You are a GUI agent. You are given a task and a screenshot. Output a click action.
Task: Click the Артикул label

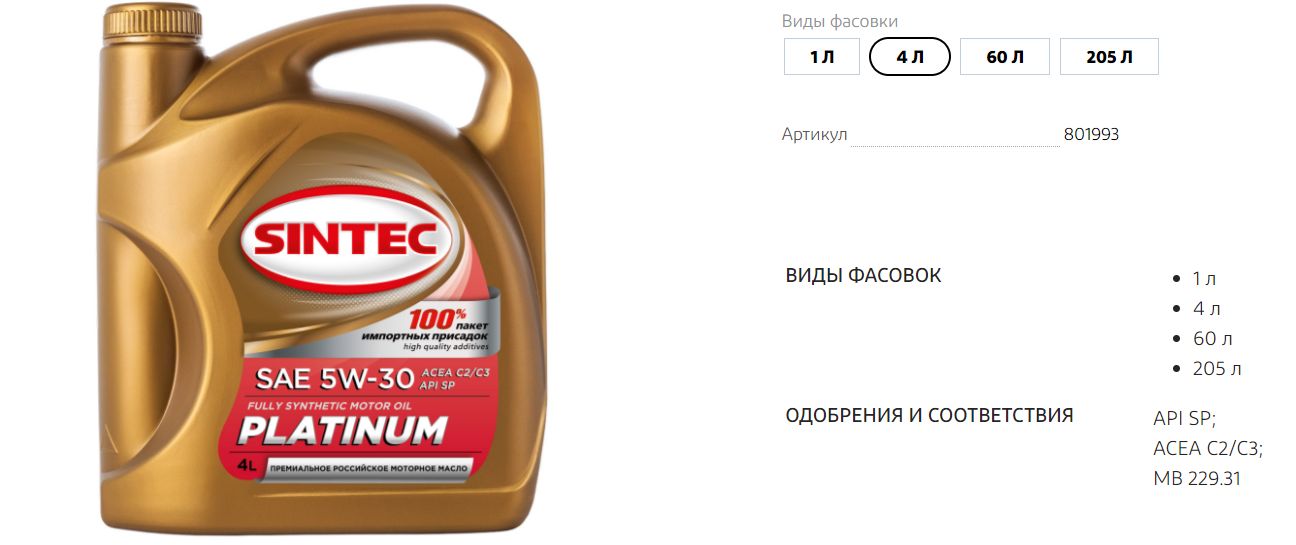(815, 134)
